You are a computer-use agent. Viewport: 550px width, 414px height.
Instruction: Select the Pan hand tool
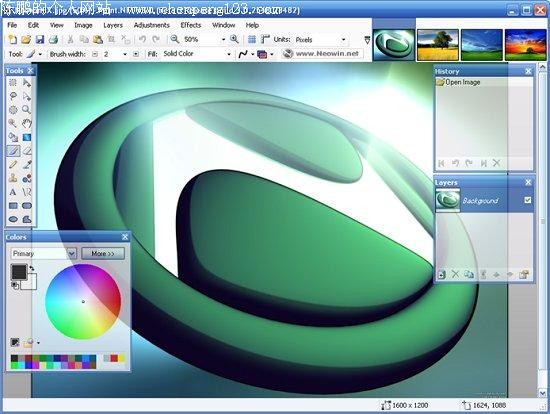pyautogui.click(x=27, y=123)
